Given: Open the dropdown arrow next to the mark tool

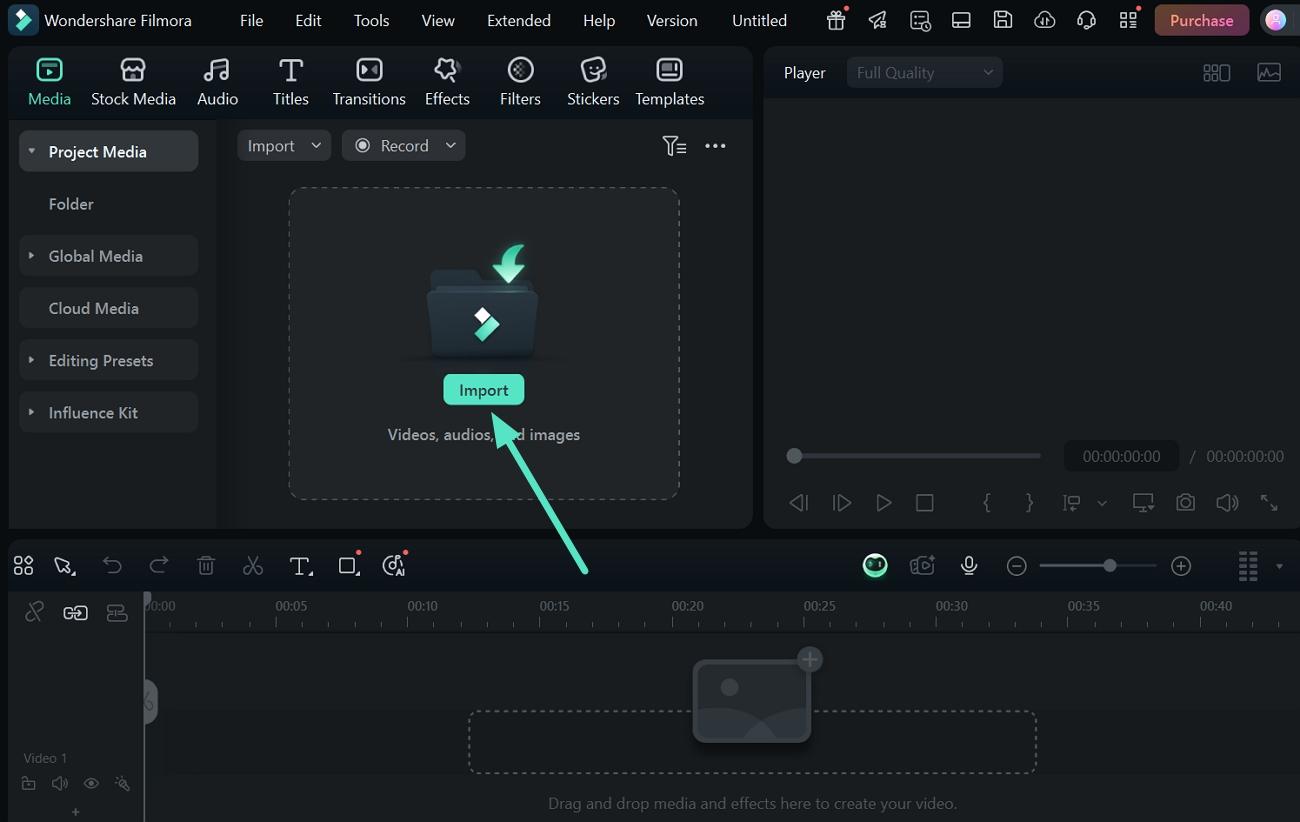Looking at the screenshot, I should click(x=1102, y=504).
